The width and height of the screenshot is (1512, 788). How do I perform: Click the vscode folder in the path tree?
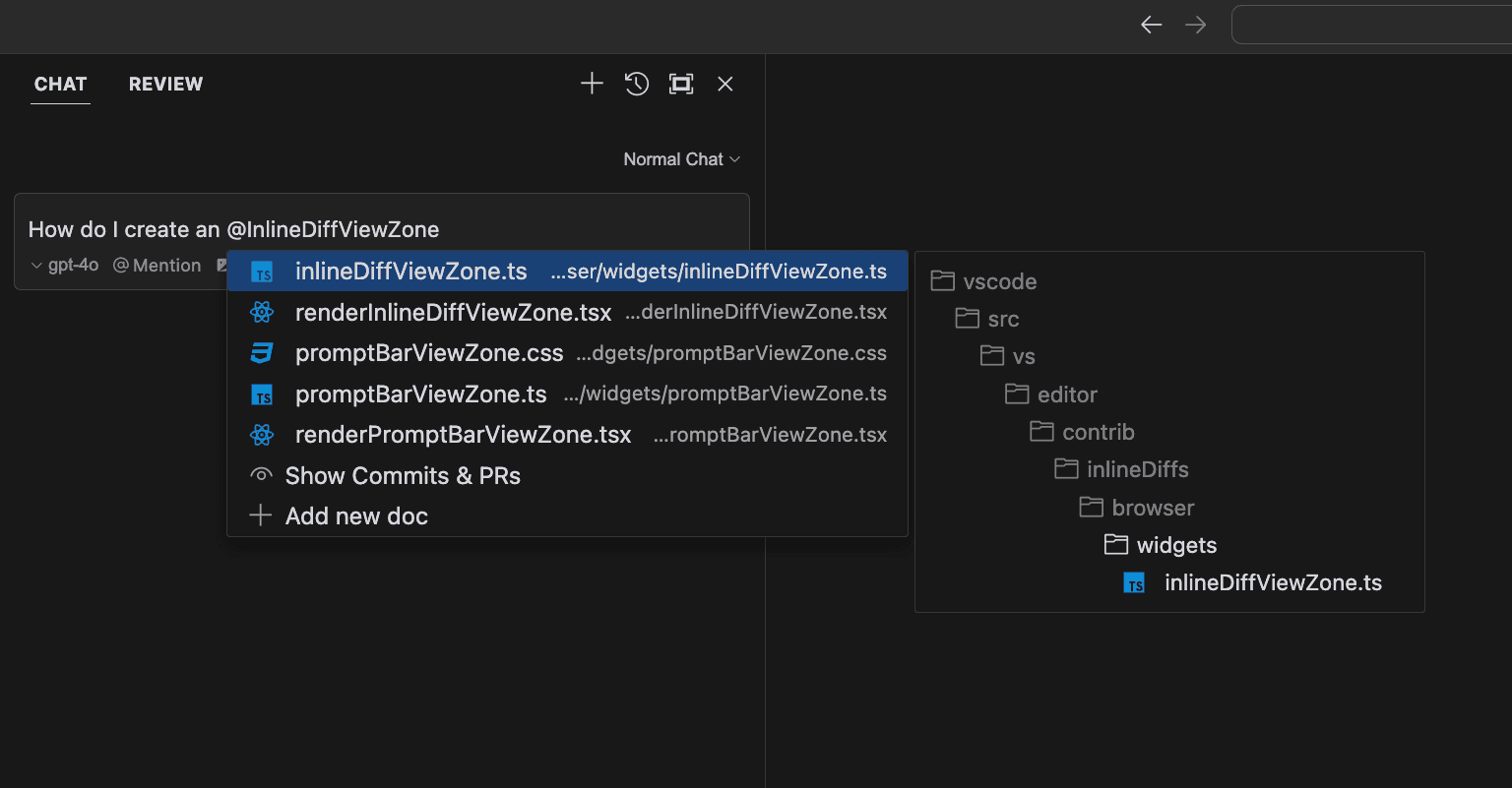[x=984, y=281]
